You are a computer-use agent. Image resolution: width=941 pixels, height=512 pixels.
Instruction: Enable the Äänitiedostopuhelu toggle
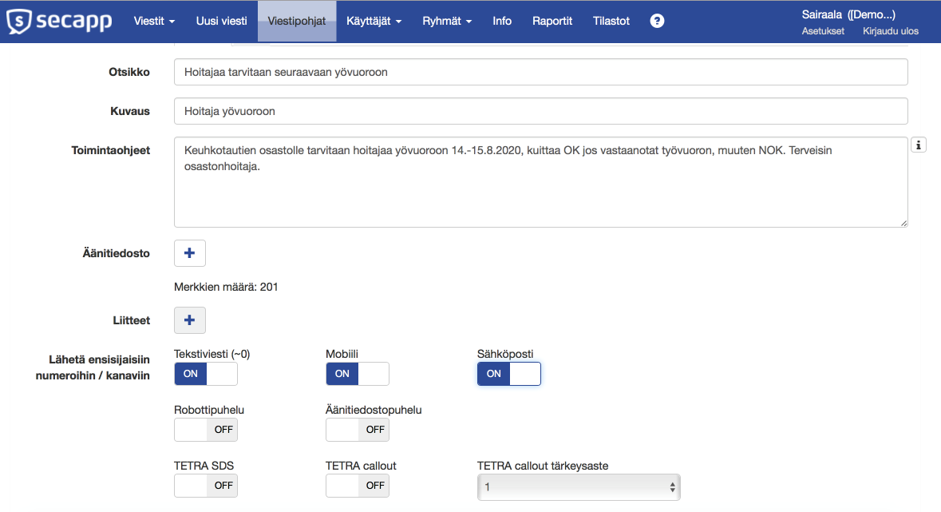[357, 430]
